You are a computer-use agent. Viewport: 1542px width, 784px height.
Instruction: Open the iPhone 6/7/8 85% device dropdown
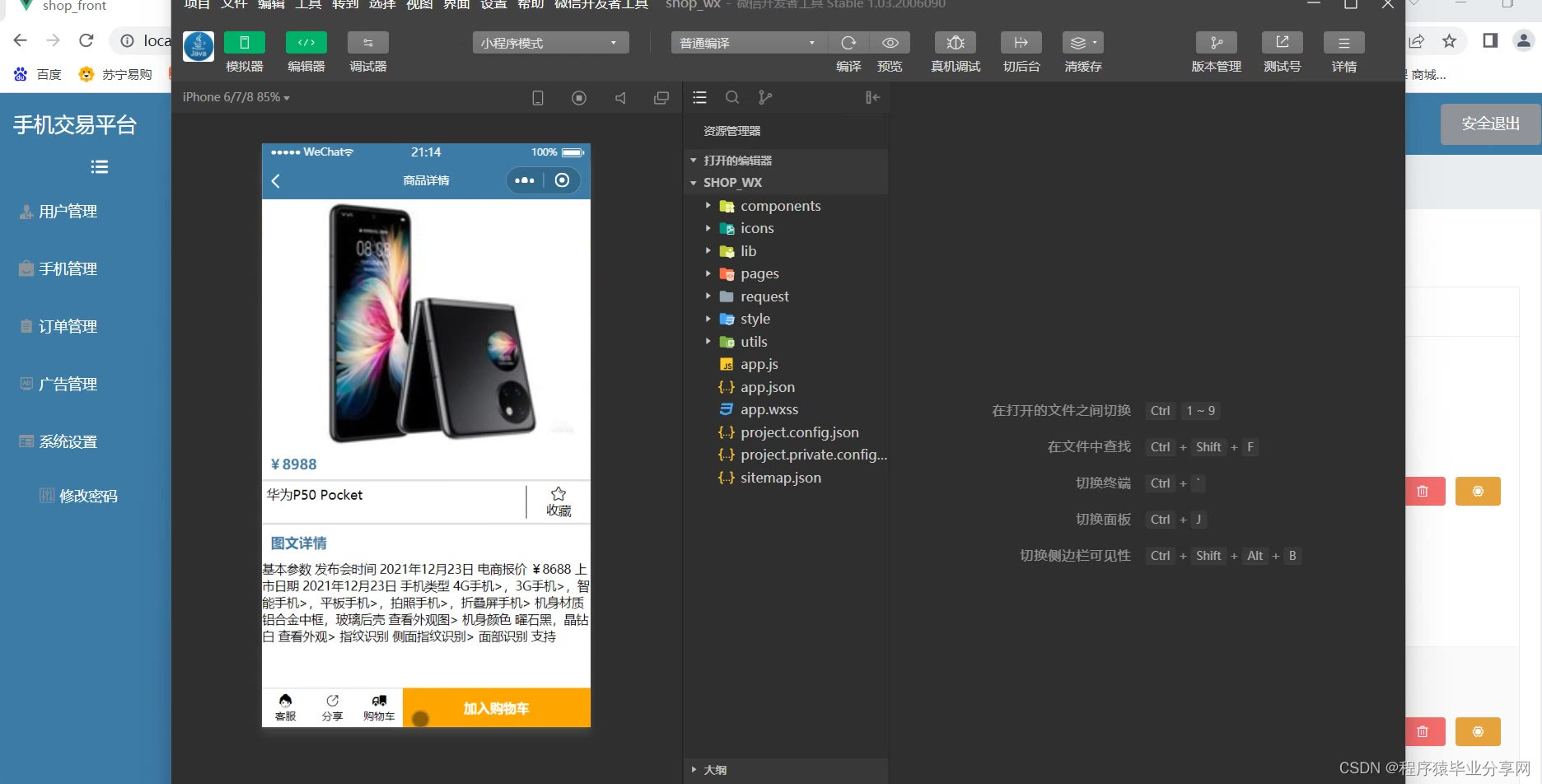click(x=236, y=97)
